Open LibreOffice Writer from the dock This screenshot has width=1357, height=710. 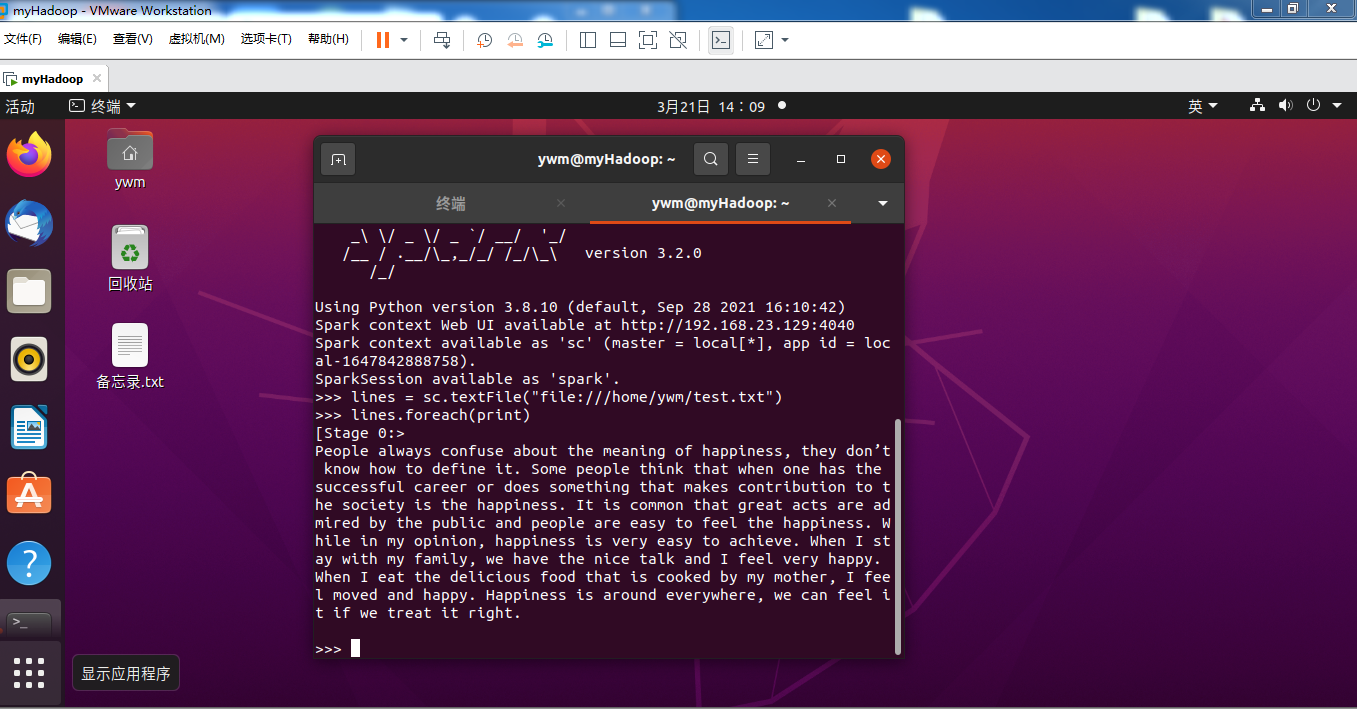[x=30, y=427]
